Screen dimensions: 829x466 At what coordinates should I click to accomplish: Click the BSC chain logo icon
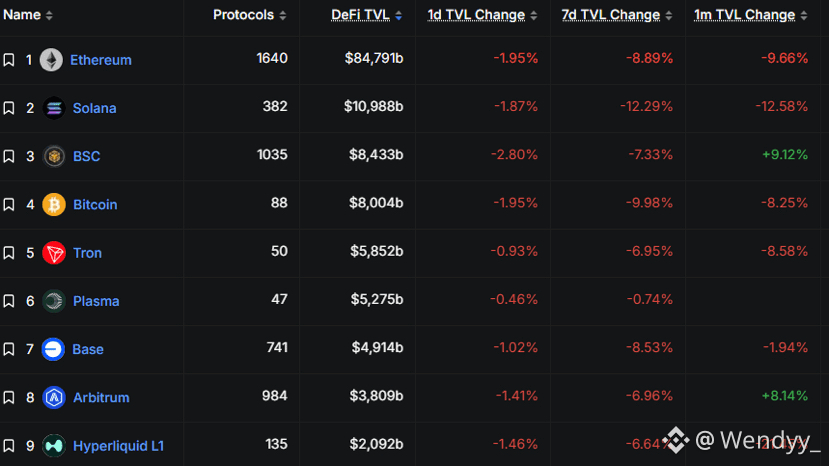pyautogui.click(x=54, y=156)
